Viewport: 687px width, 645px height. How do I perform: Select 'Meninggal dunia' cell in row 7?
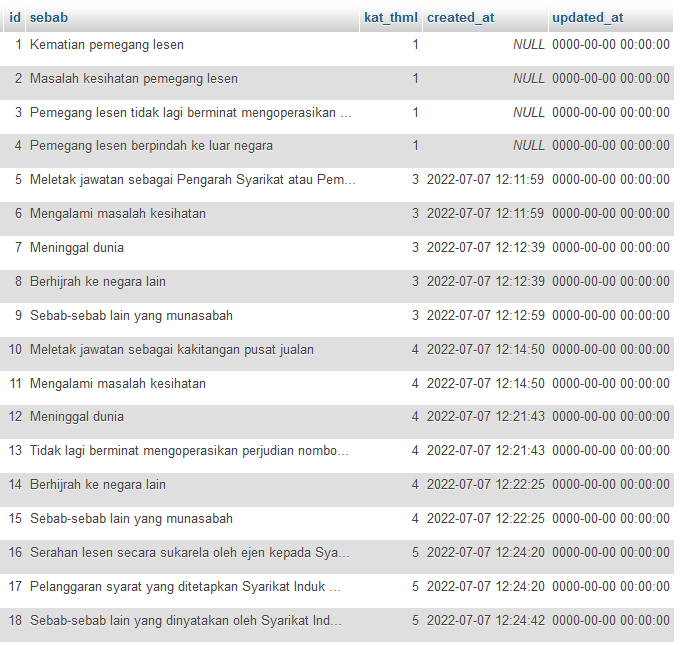77,248
